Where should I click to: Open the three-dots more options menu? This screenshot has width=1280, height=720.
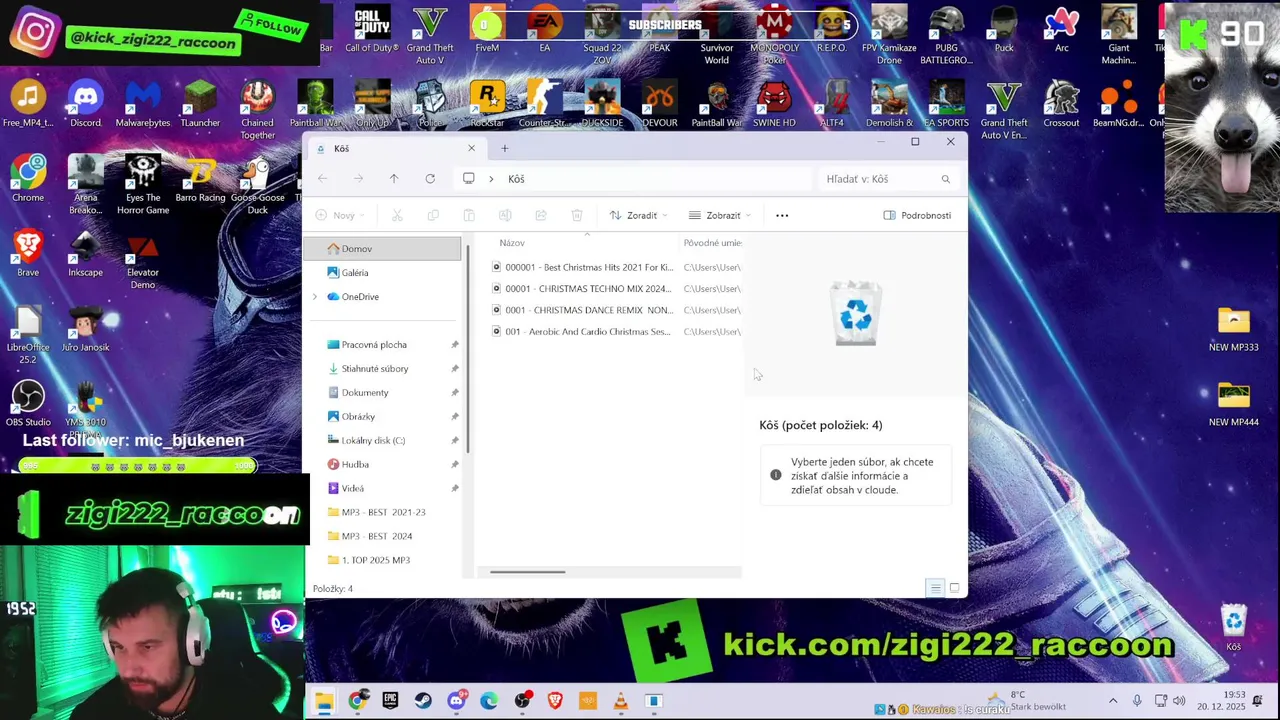coord(782,215)
